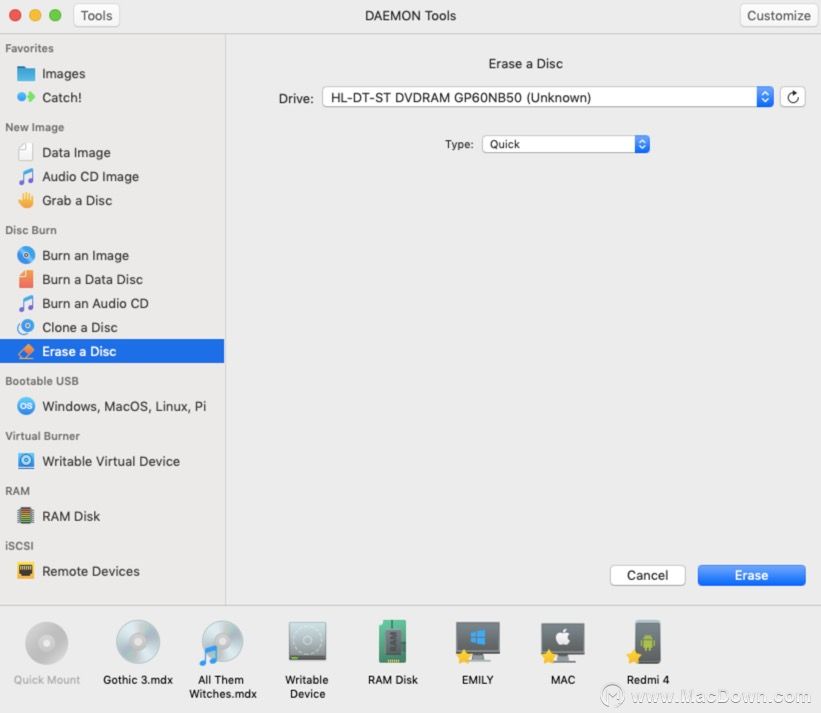Select the Clone a Disc icon

[26, 328]
